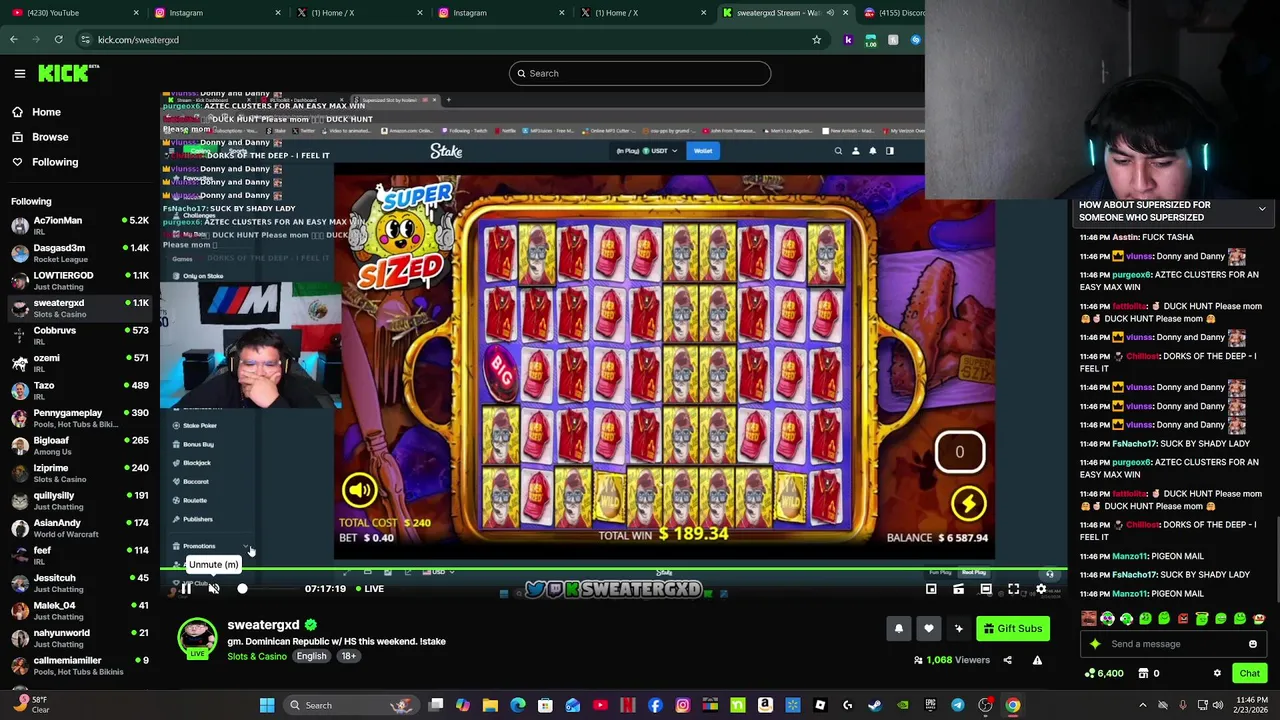Open Browse in sidebar

point(50,137)
